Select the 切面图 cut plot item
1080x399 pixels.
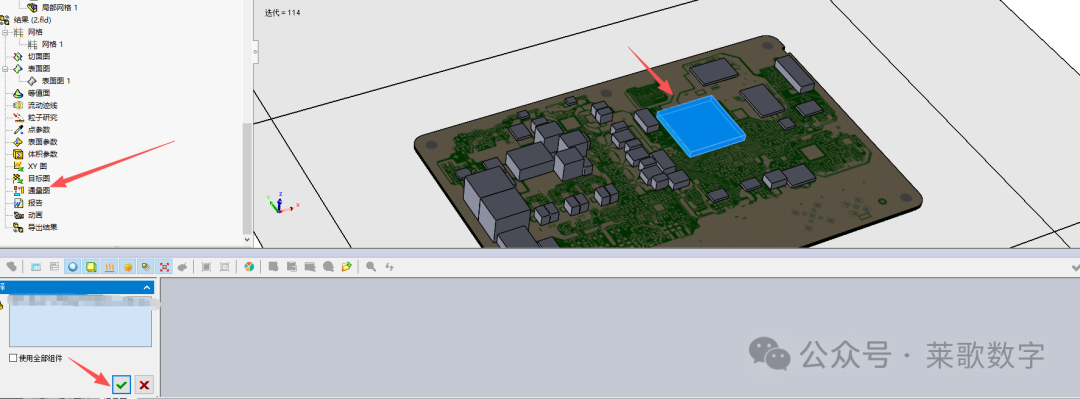(39, 57)
